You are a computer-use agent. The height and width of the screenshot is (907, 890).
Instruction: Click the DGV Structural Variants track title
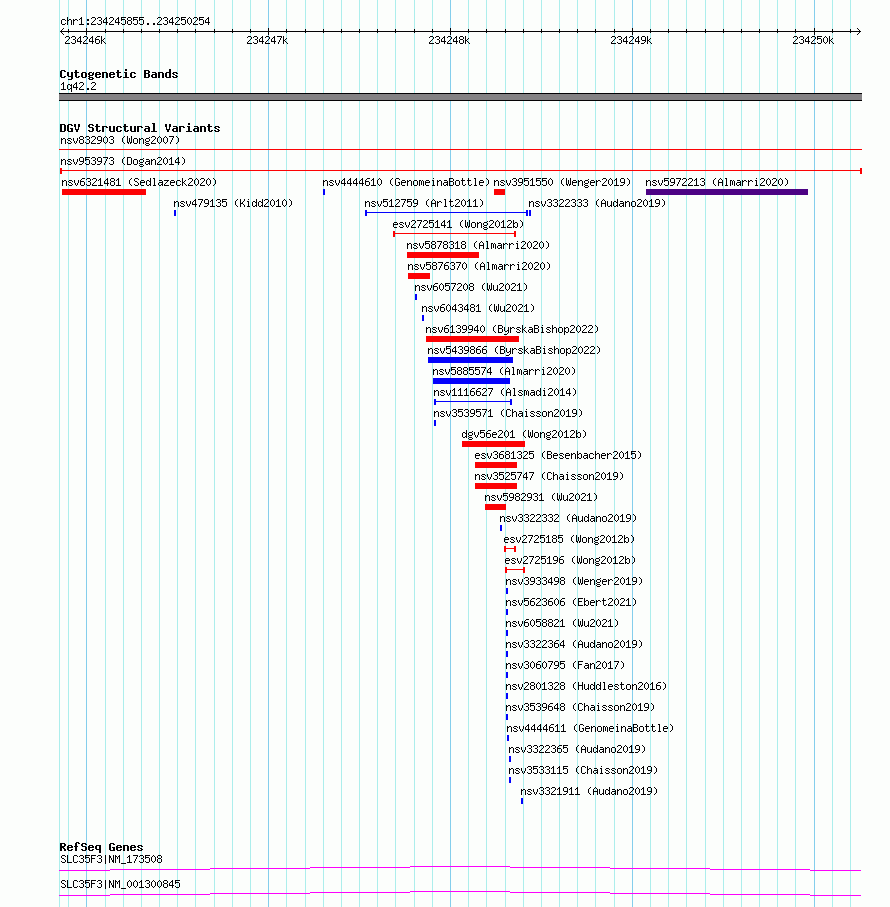140,128
